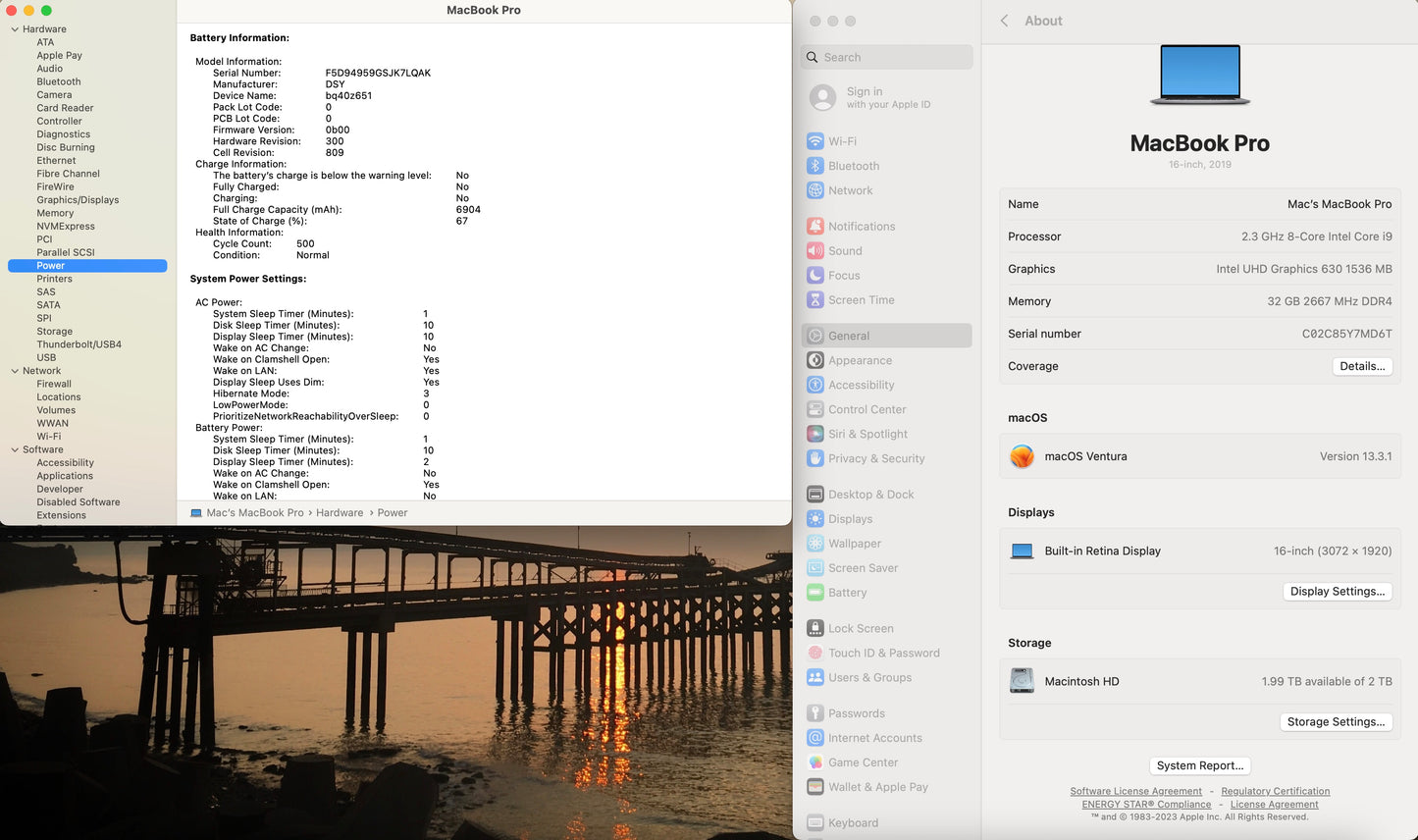
Task: Open the Battery settings icon
Action: point(814,593)
